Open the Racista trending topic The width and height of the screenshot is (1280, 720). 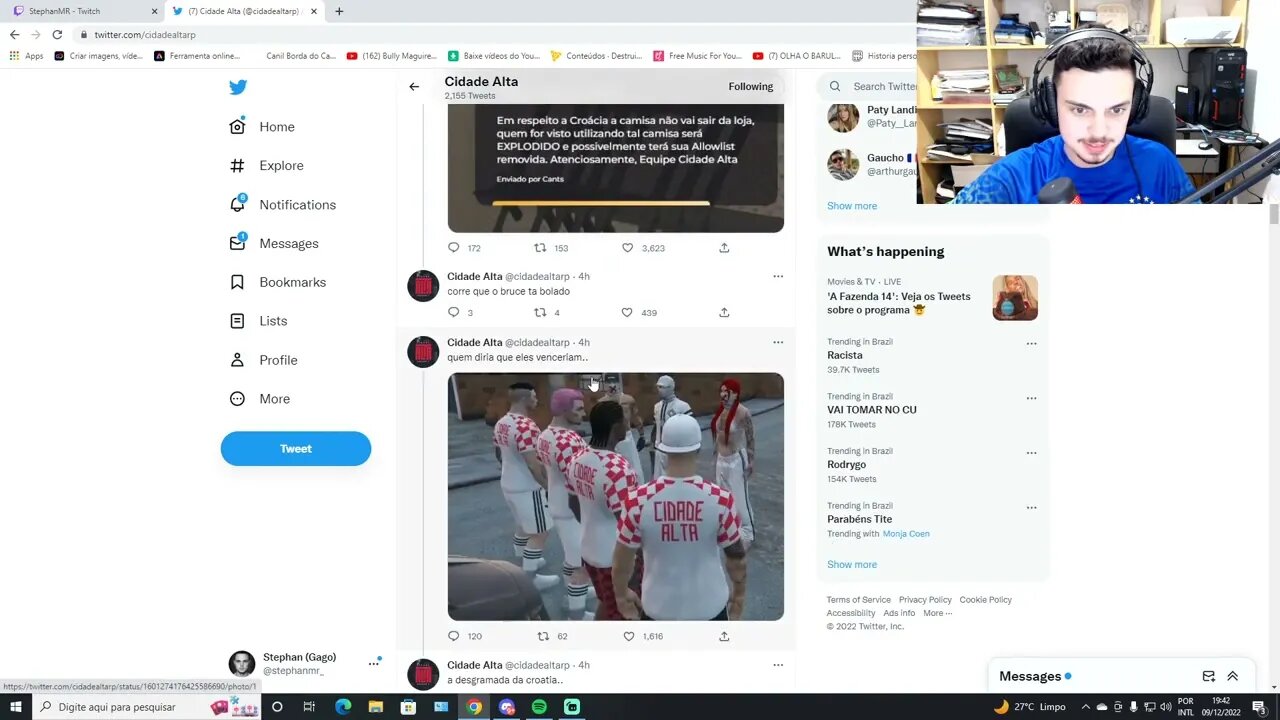[x=845, y=355]
